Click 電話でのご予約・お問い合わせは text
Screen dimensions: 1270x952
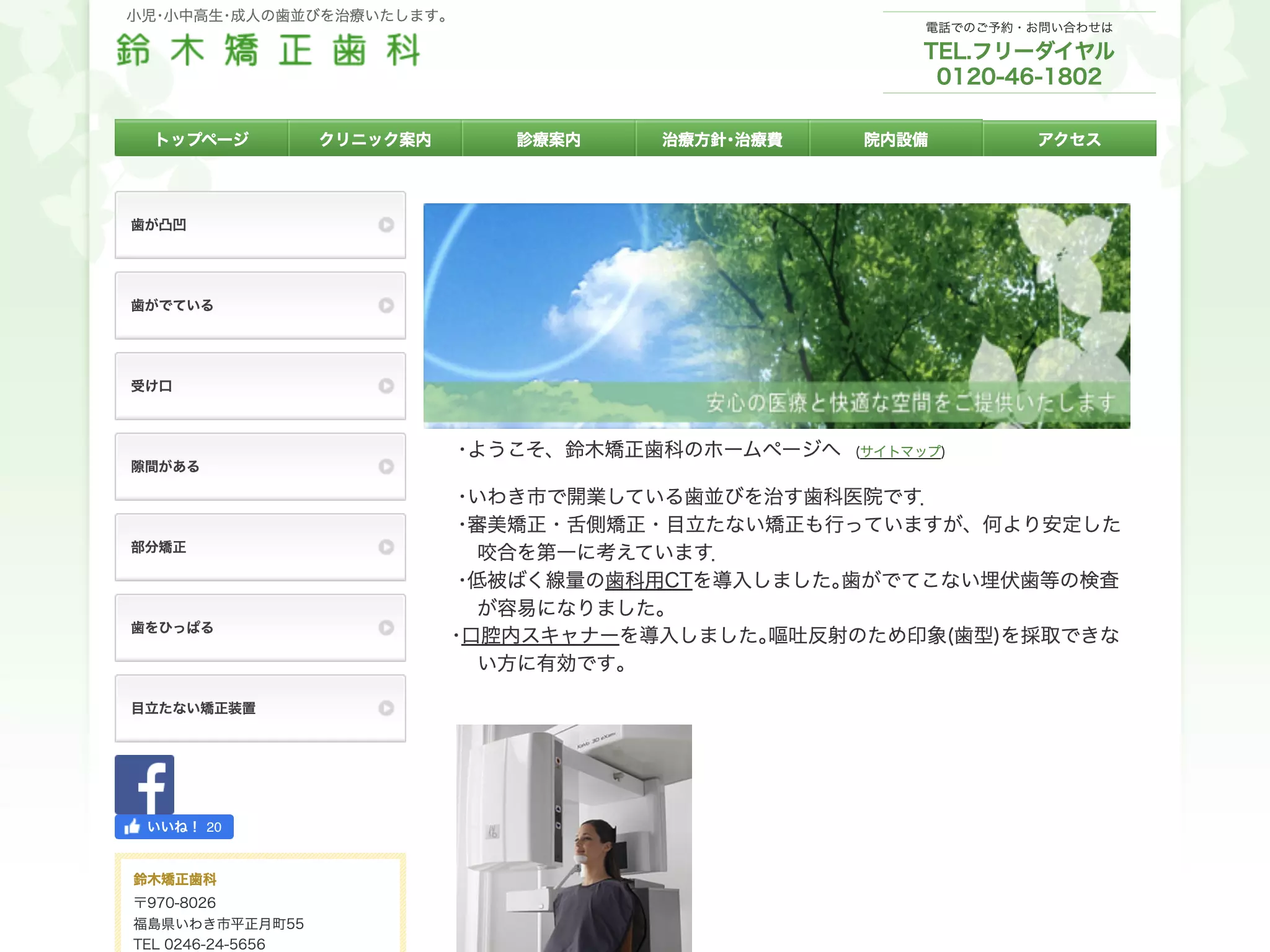1019,27
